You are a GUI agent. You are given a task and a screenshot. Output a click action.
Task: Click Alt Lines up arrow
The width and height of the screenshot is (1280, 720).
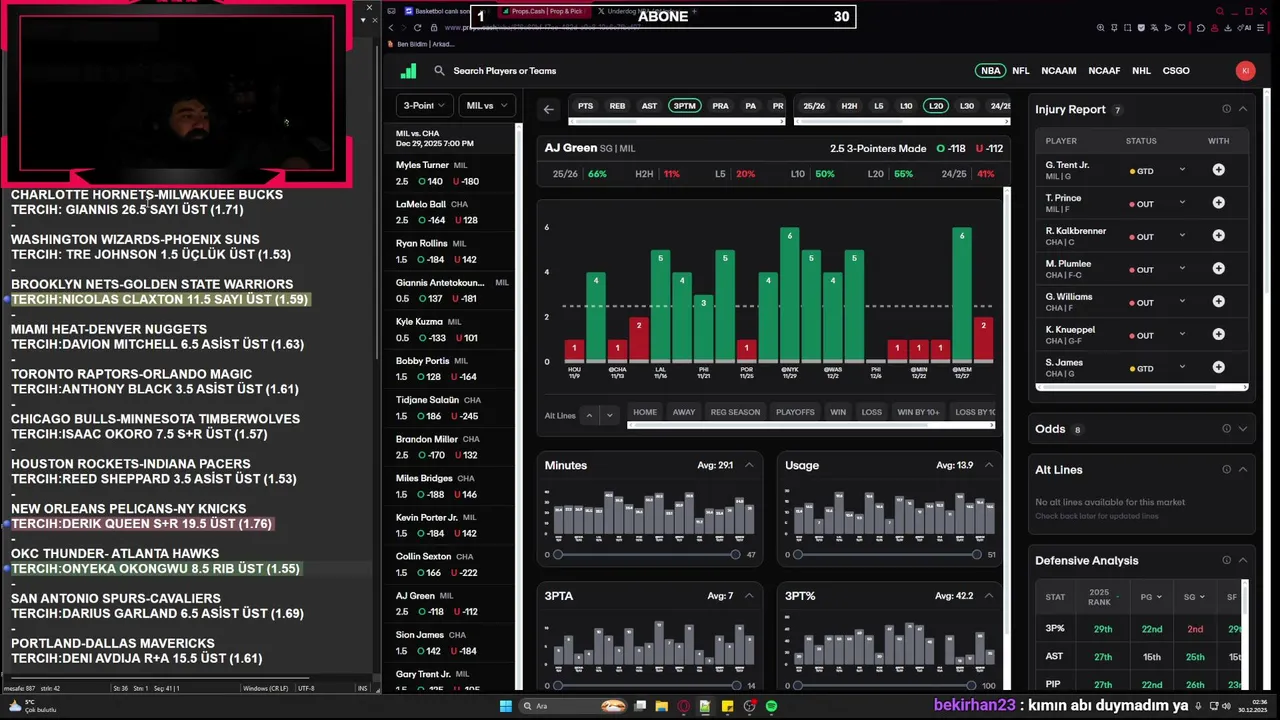589,415
